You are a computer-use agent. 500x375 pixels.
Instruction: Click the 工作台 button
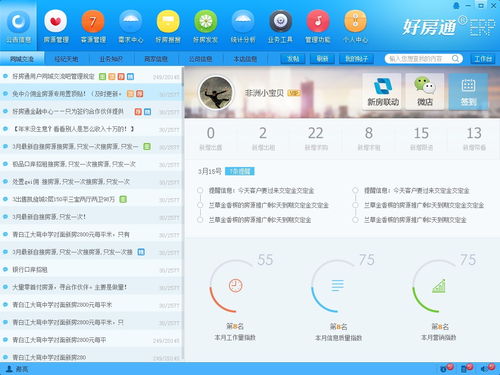[483, 59]
